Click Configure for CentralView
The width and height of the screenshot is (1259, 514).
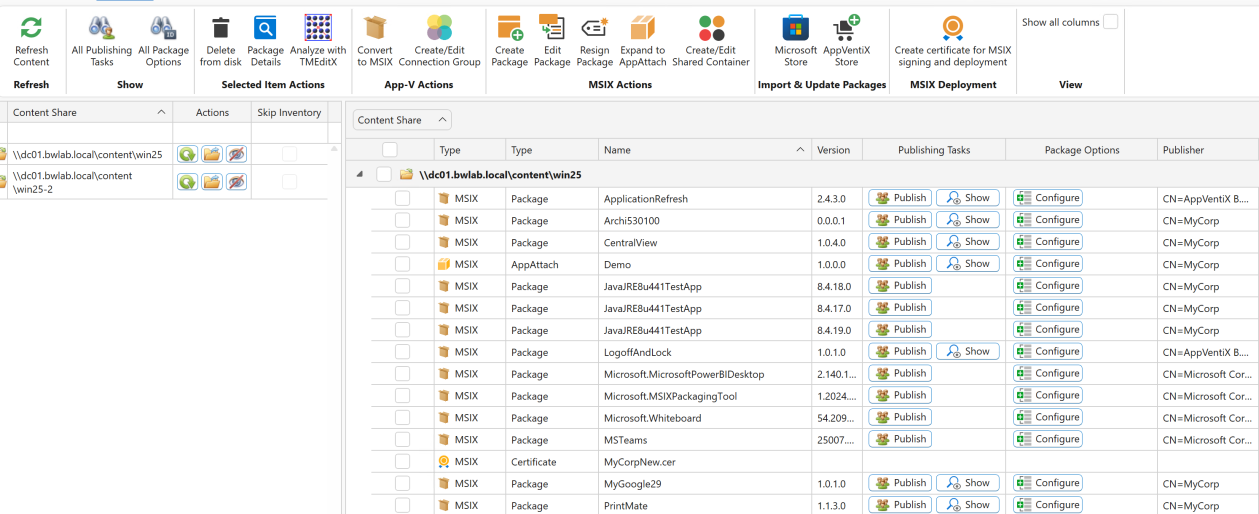click(x=1047, y=242)
